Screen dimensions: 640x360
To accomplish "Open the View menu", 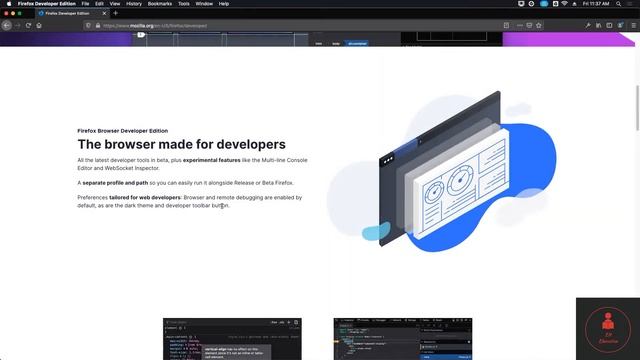I will [115, 4].
